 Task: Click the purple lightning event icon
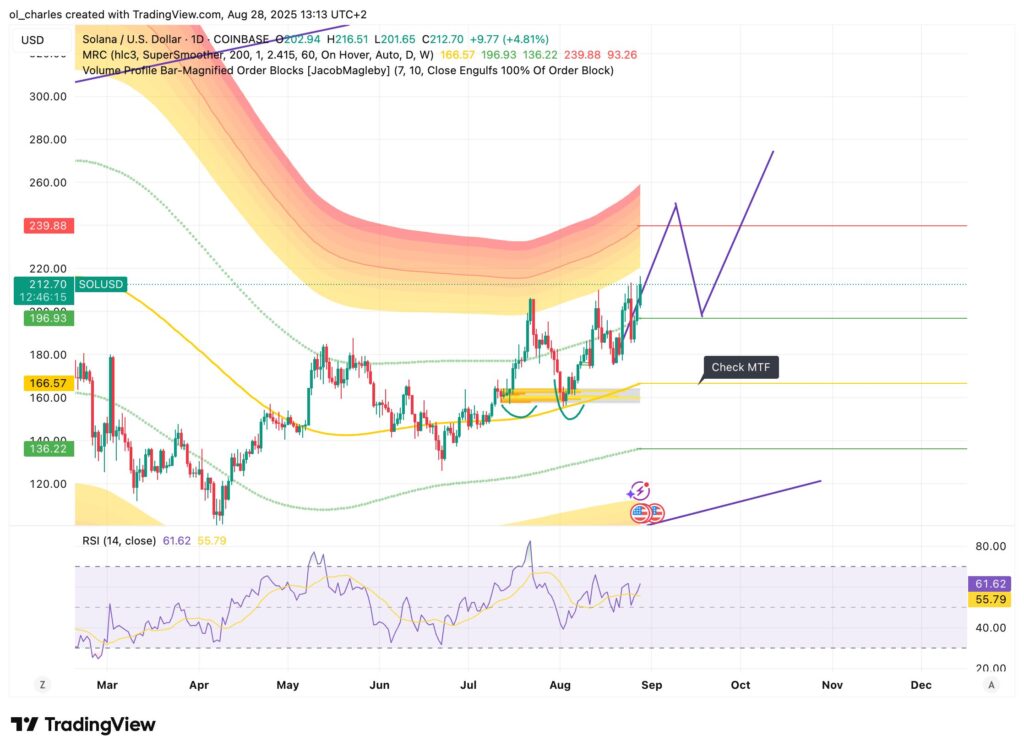(x=640, y=491)
